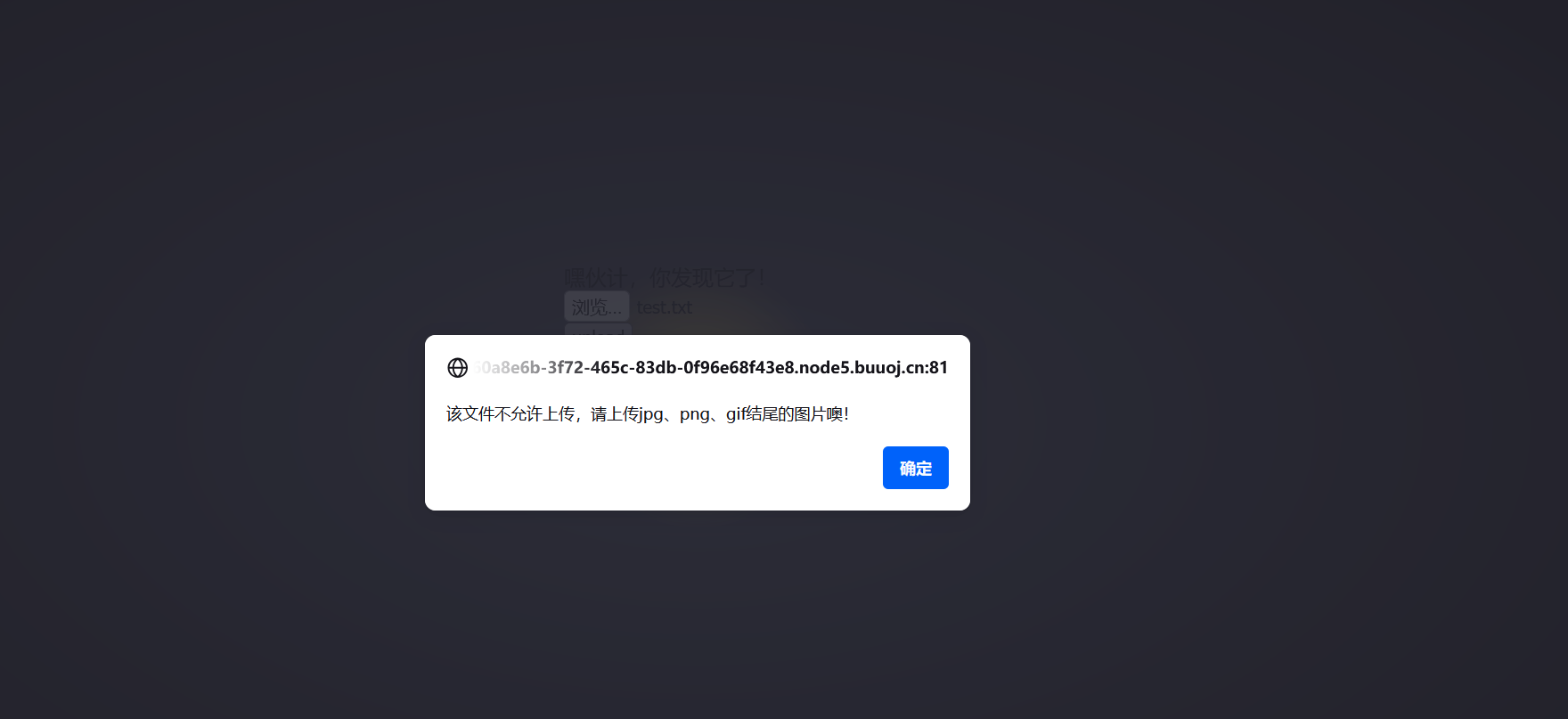1568x719 pixels.
Task: Dismiss the dialog using the blue button
Action: (915, 468)
